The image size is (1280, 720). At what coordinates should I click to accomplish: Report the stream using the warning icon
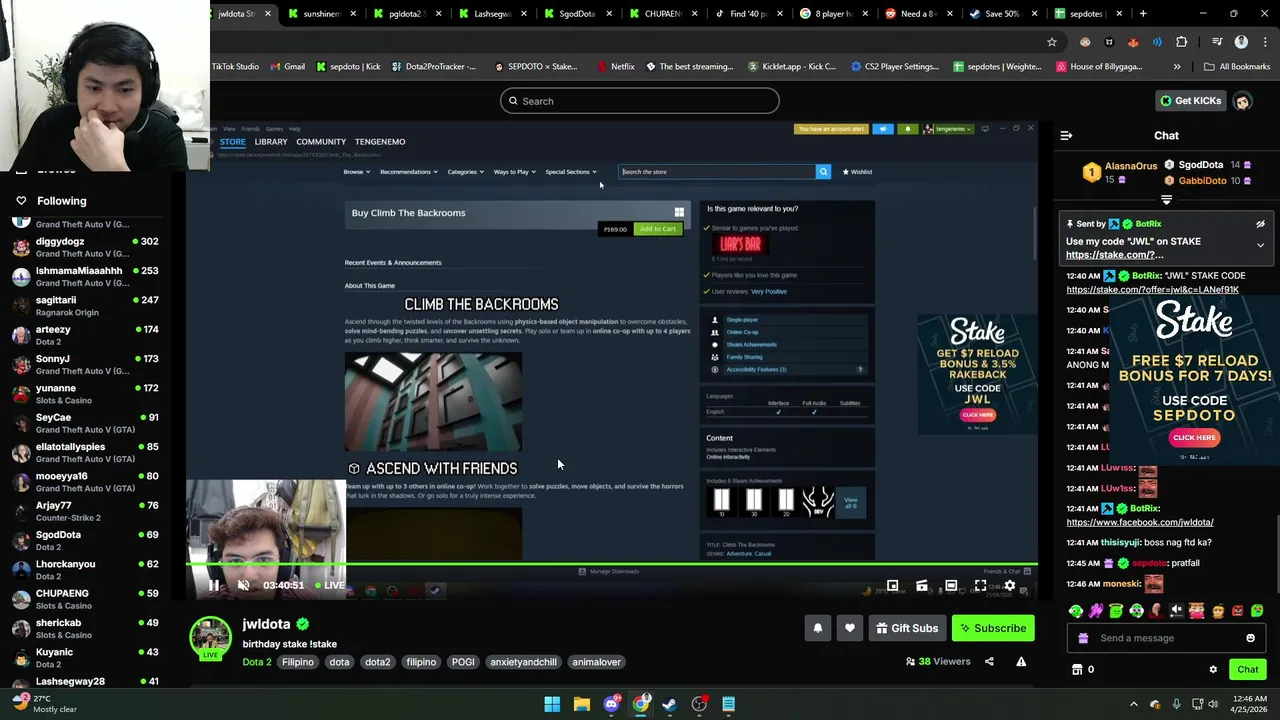point(1021,661)
